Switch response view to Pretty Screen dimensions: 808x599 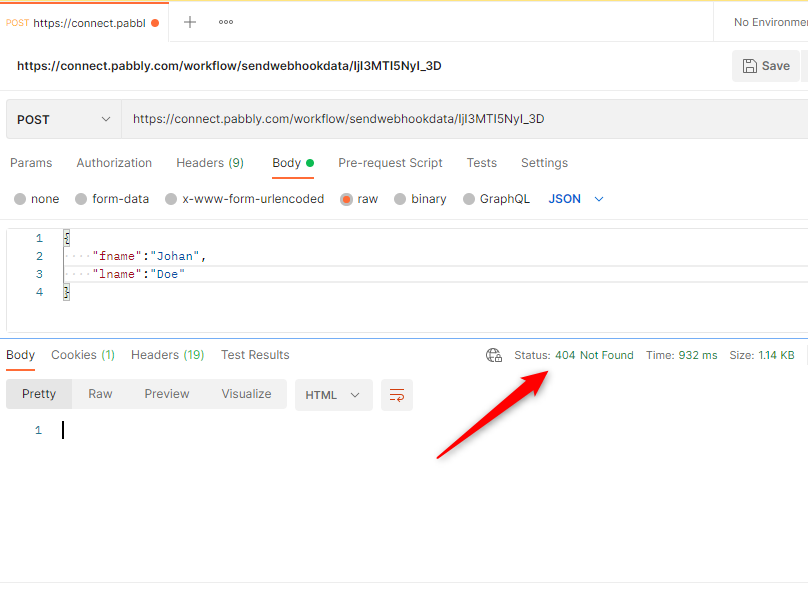[39, 394]
